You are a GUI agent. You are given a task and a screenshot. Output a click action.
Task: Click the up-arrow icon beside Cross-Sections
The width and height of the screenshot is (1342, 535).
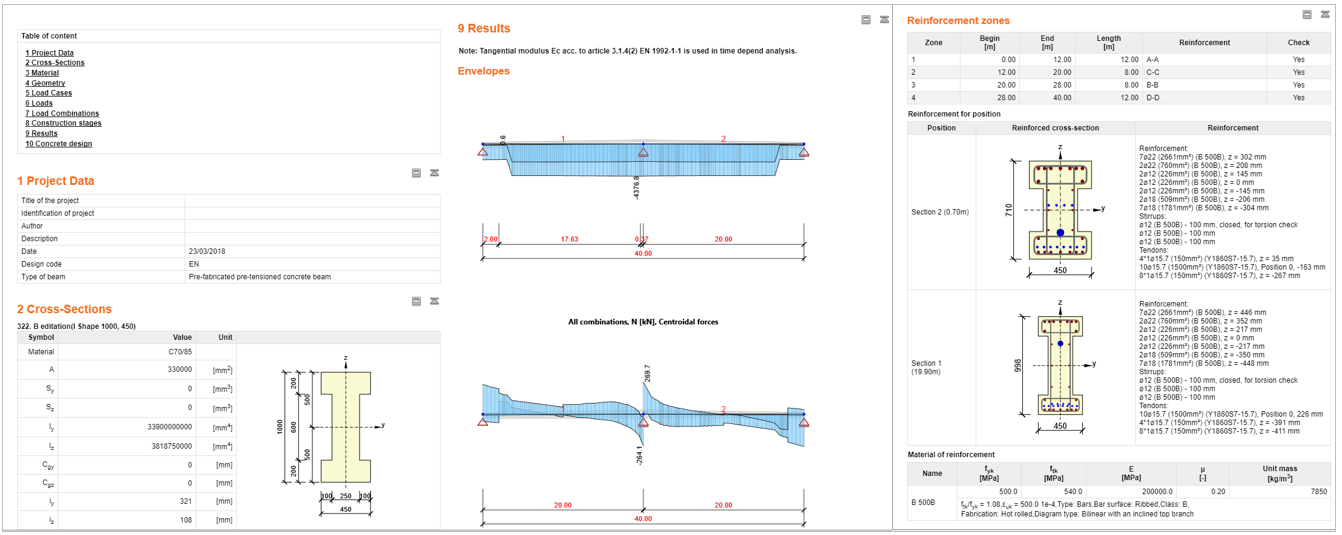click(x=434, y=301)
